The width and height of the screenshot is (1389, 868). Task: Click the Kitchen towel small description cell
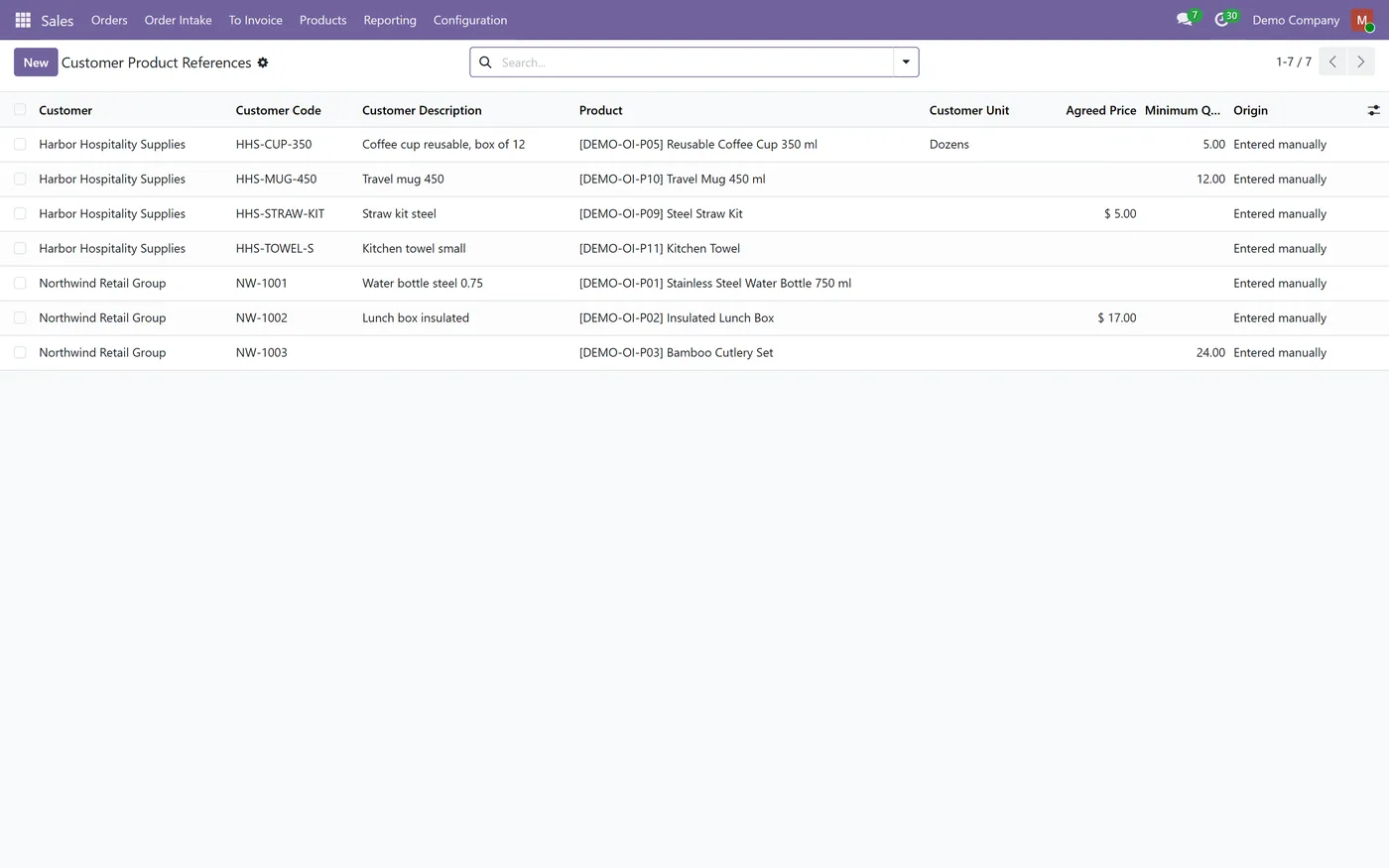pyautogui.click(x=414, y=249)
